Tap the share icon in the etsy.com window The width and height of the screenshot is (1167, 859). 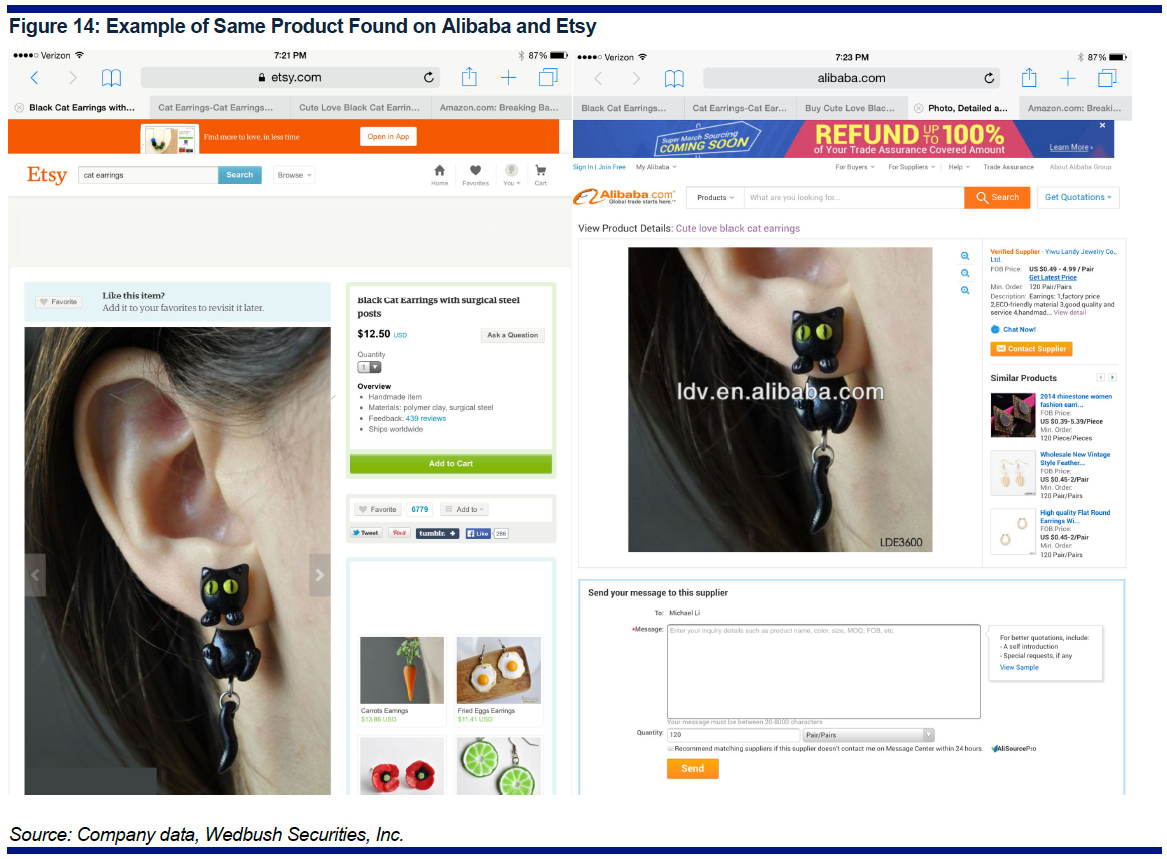[469, 77]
